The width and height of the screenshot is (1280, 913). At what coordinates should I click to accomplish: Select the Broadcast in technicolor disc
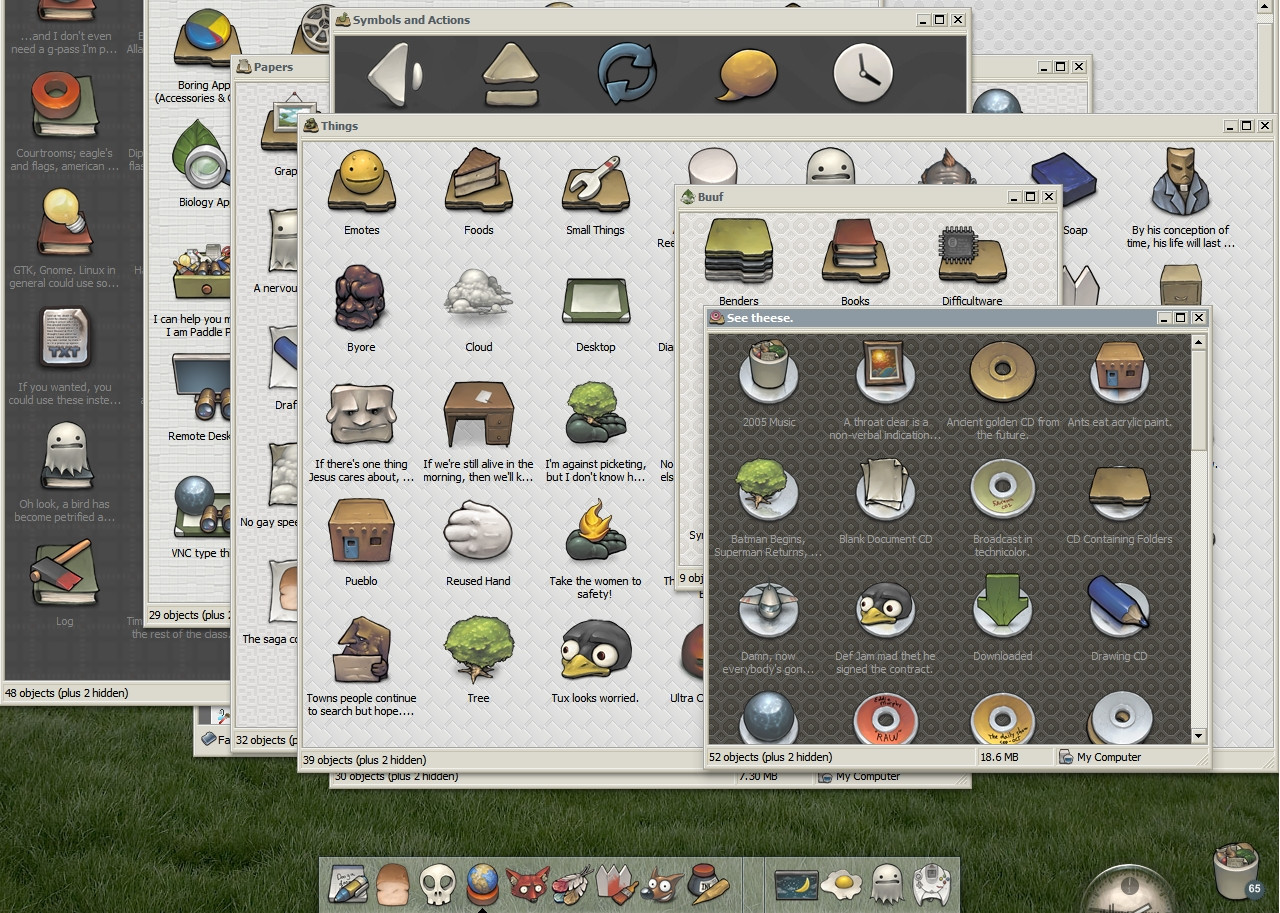[x=1002, y=490]
